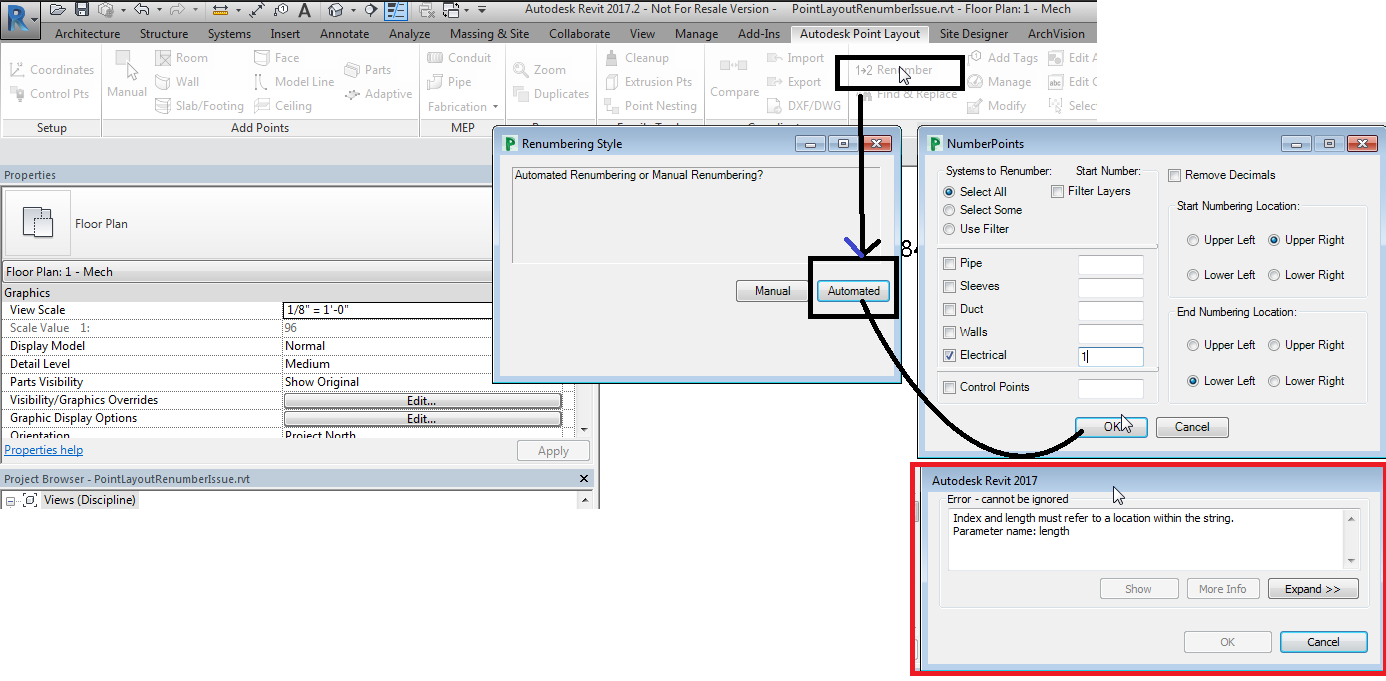Check the Sleeves system checkbox
The height and width of the screenshot is (681, 1386).
[950, 287]
